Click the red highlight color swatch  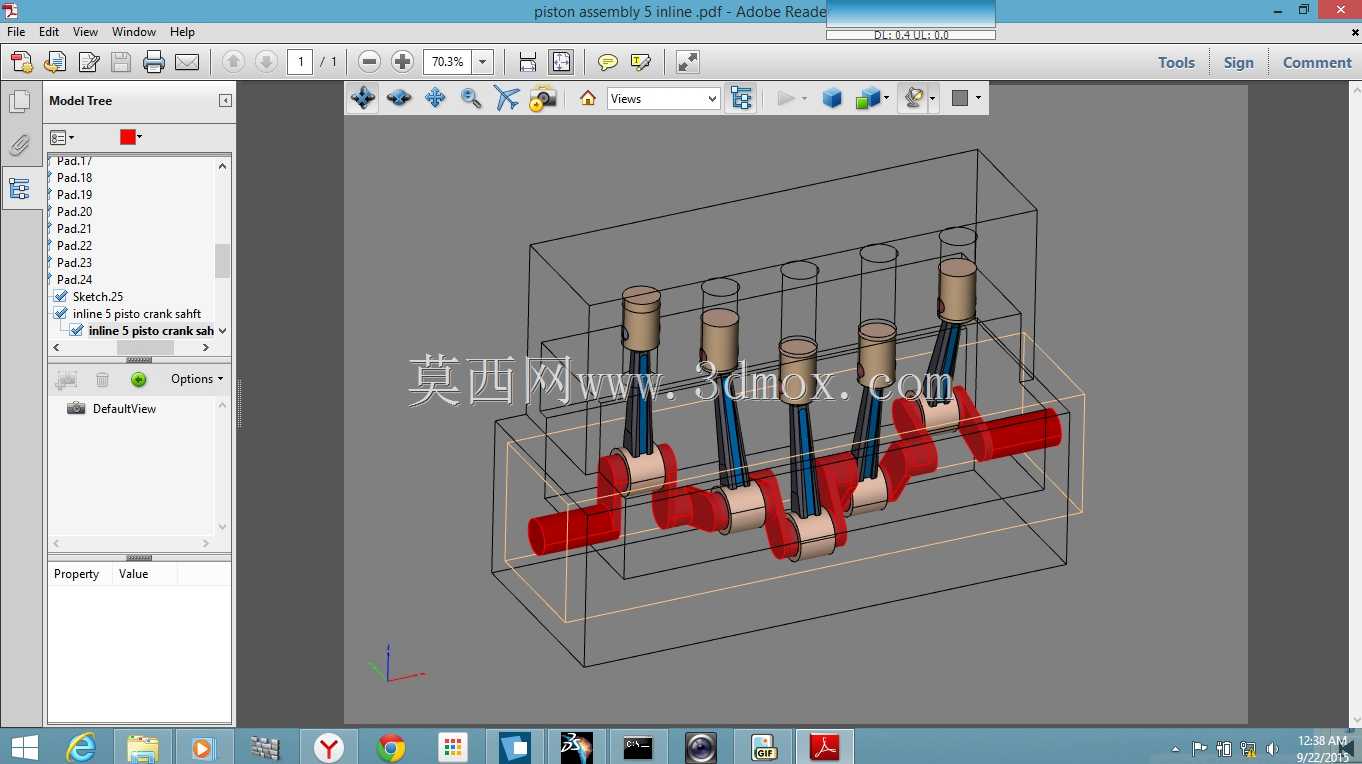tap(127, 137)
